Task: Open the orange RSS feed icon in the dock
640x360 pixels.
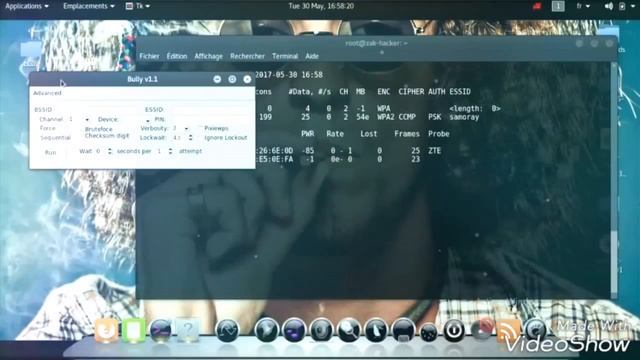Action: pos(508,331)
